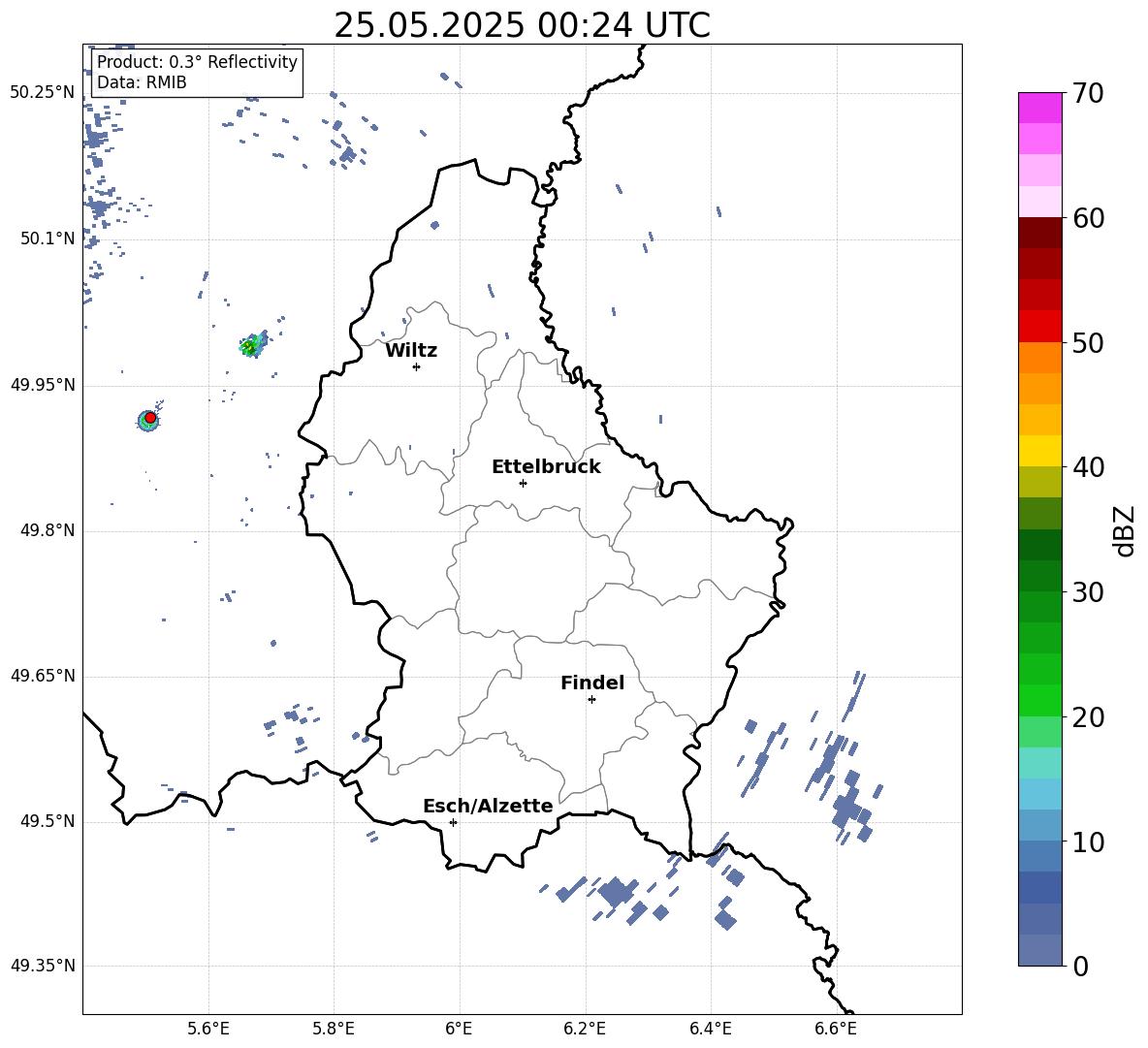Click the Findel city label

pos(592,683)
